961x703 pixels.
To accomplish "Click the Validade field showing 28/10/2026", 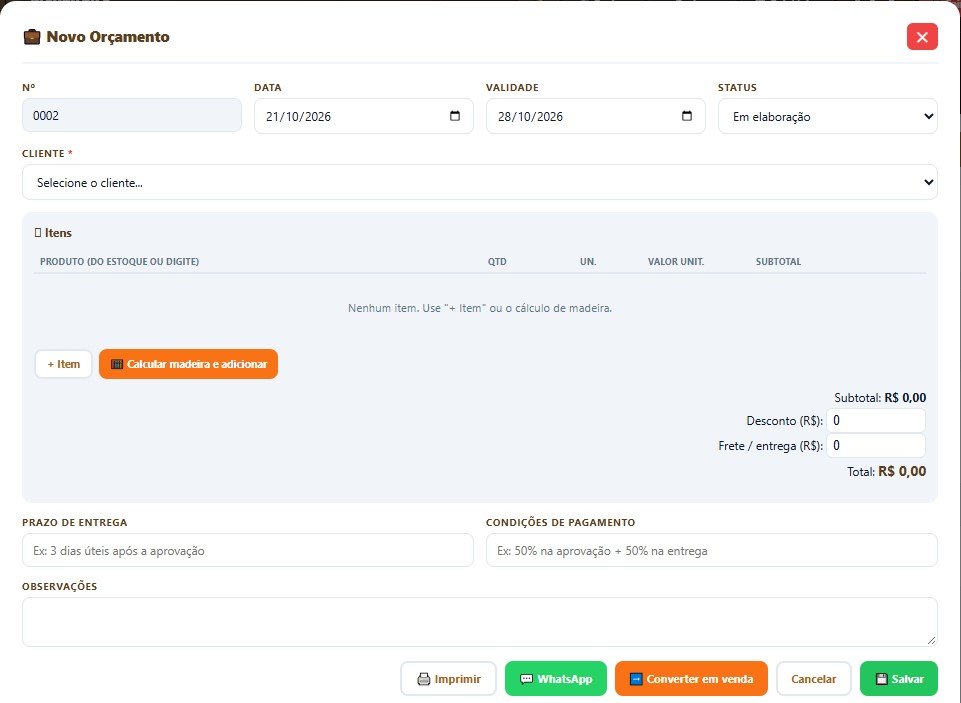I will 595,116.
